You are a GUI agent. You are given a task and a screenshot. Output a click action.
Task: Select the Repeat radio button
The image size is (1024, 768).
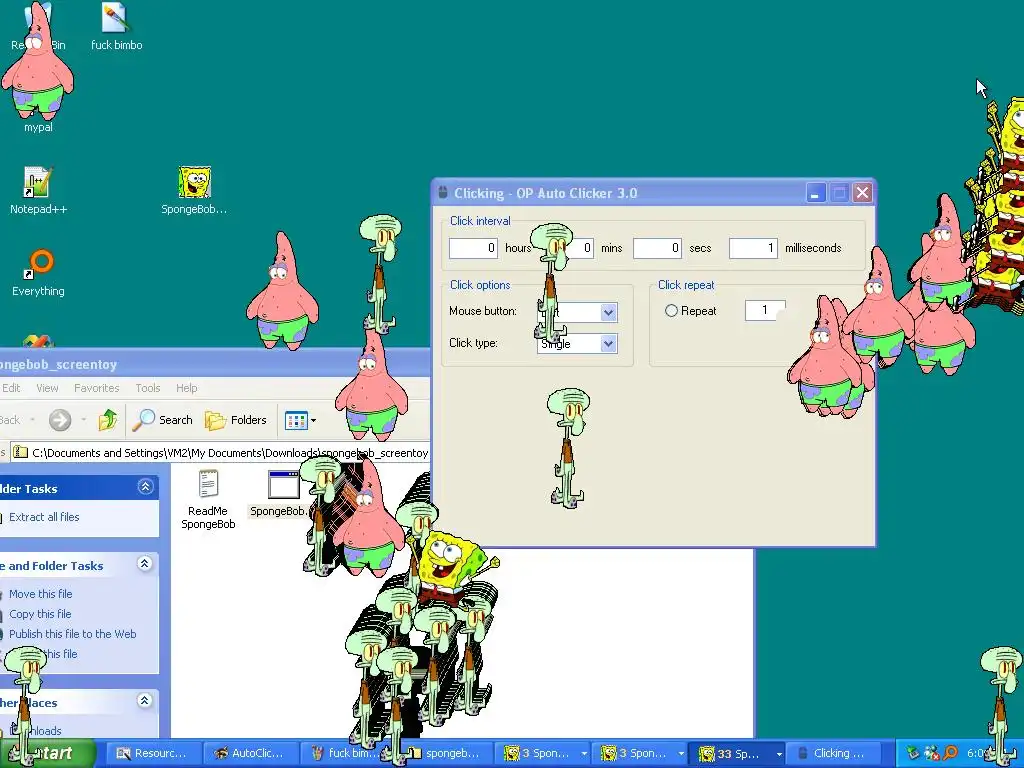pos(671,311)
